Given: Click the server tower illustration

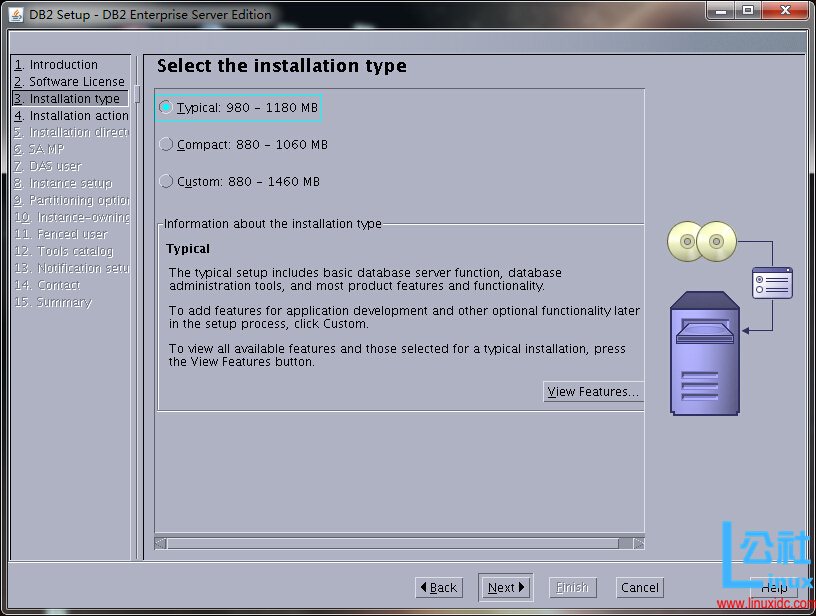Looking at the screenshot, I should point(705,353).
